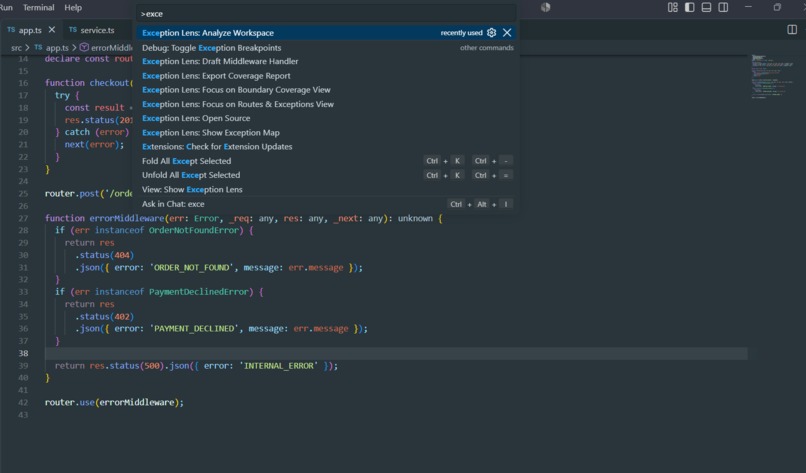Remove Analyze Workspace from recently used

coord(507,32)
